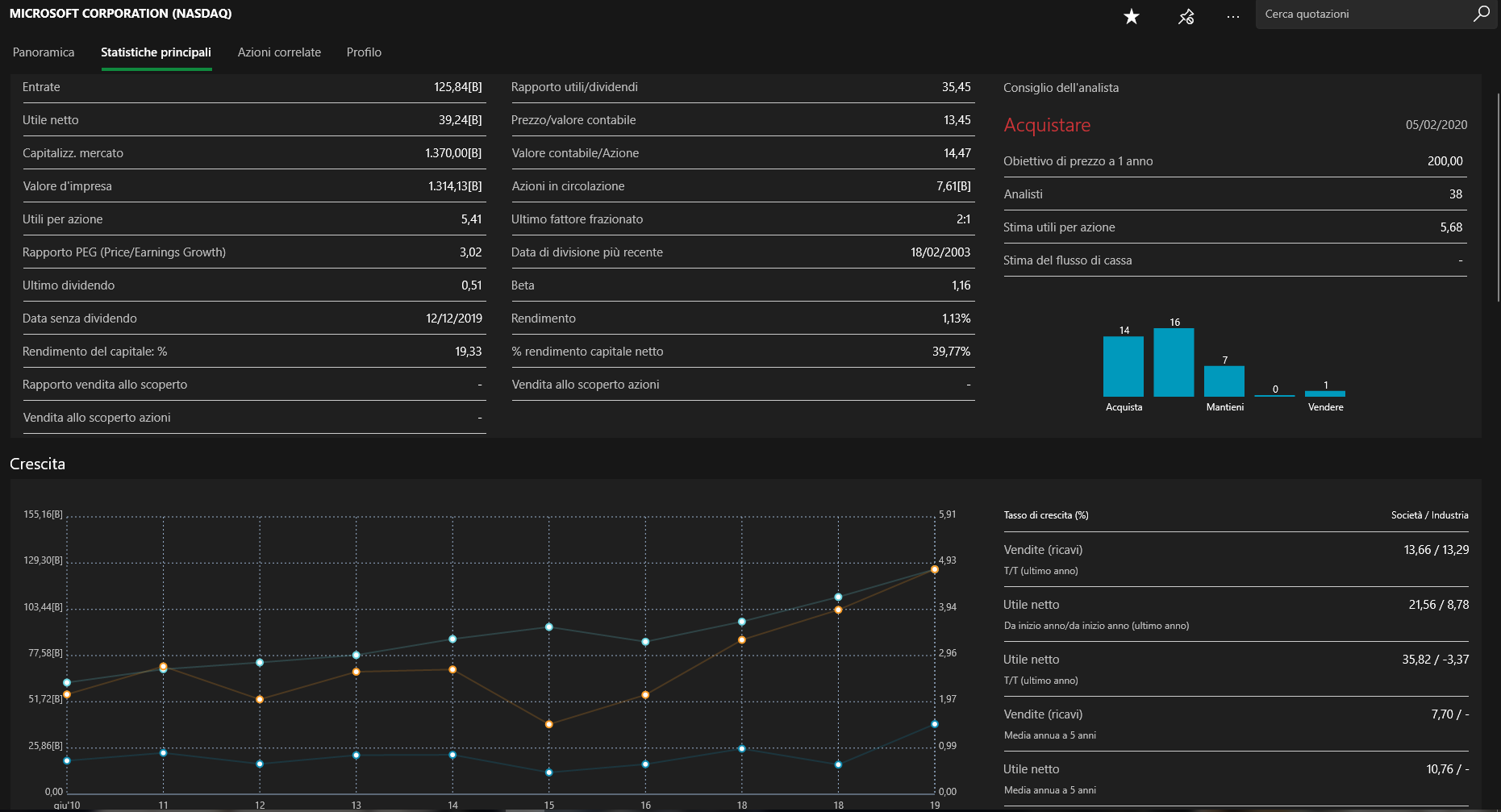Click the Vendere bar showing 1
Image resolution: width=1501 pixels, height=812 pixels.
click(x=1325, y=394)
